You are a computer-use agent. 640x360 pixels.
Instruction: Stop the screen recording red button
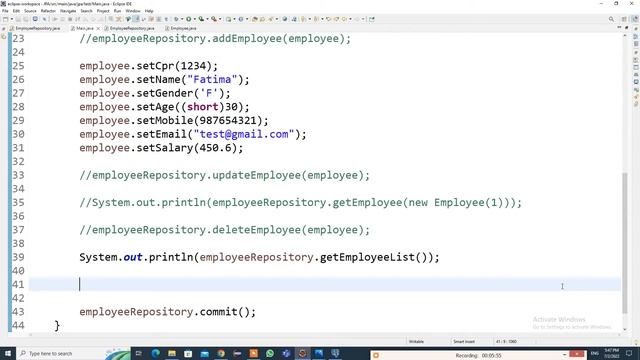point(577,355)
